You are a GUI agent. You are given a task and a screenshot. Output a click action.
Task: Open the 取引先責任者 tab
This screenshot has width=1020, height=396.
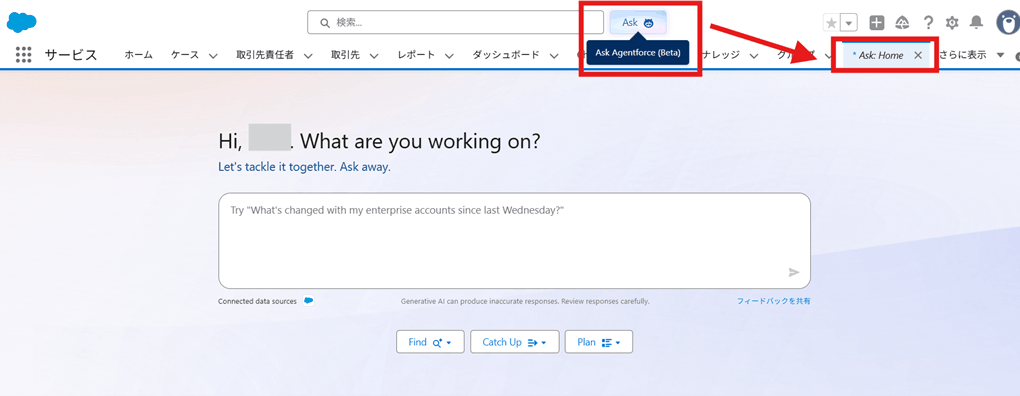265,55
